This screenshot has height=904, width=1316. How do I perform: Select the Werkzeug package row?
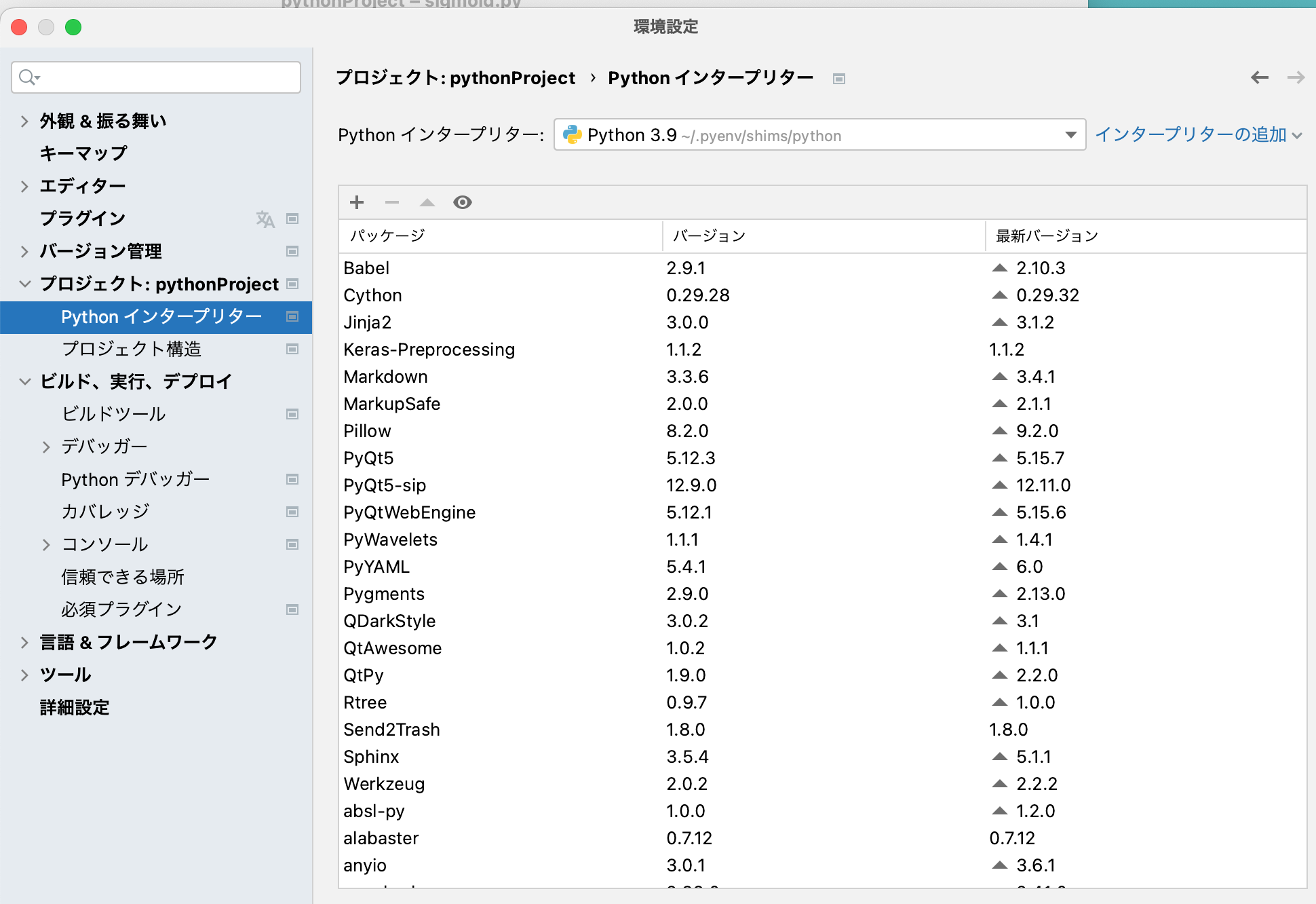point(822,784)
